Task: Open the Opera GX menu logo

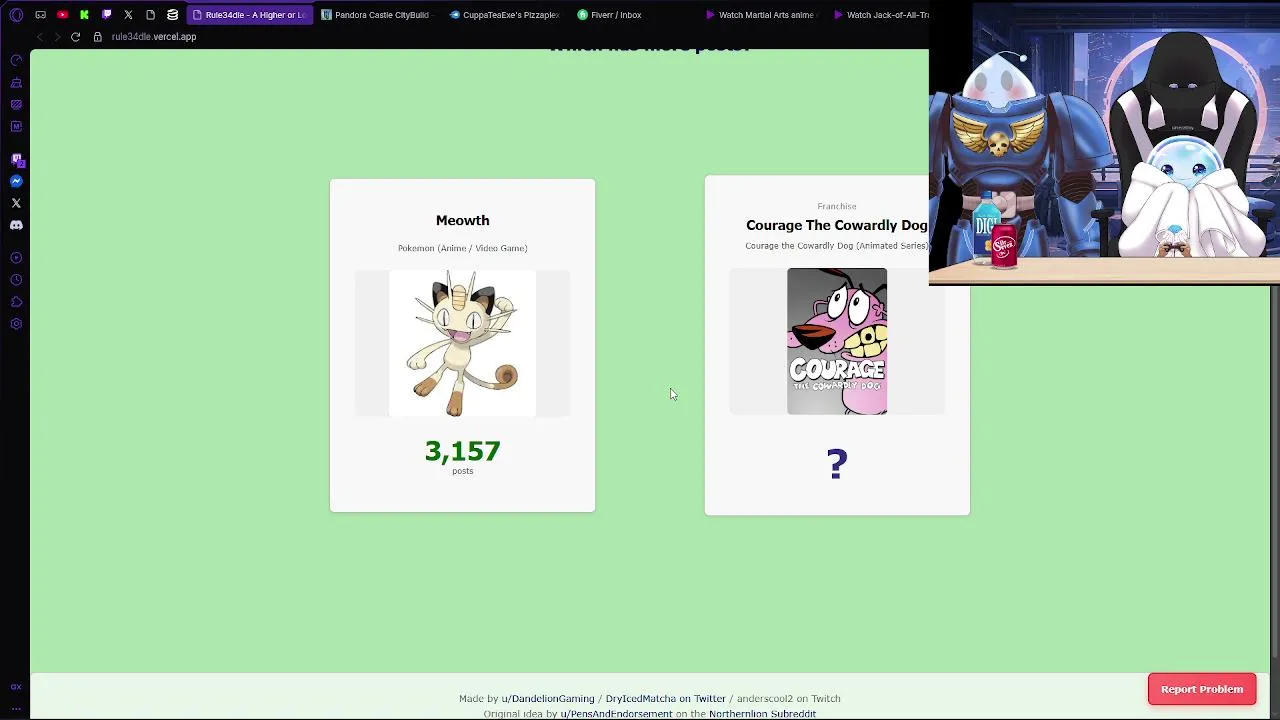Action: [16, 15]
